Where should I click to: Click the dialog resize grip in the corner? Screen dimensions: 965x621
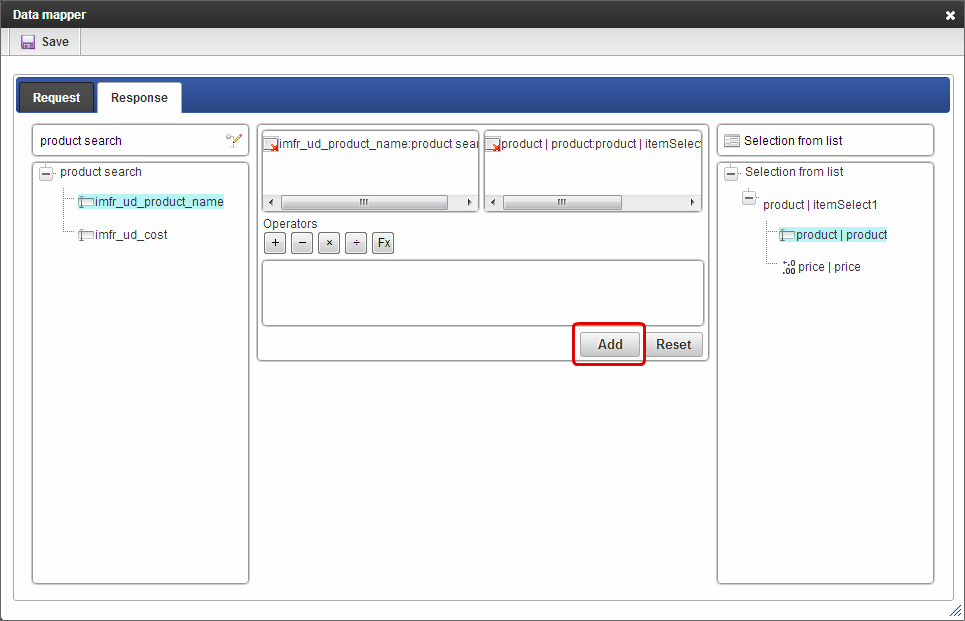point(956,611)
